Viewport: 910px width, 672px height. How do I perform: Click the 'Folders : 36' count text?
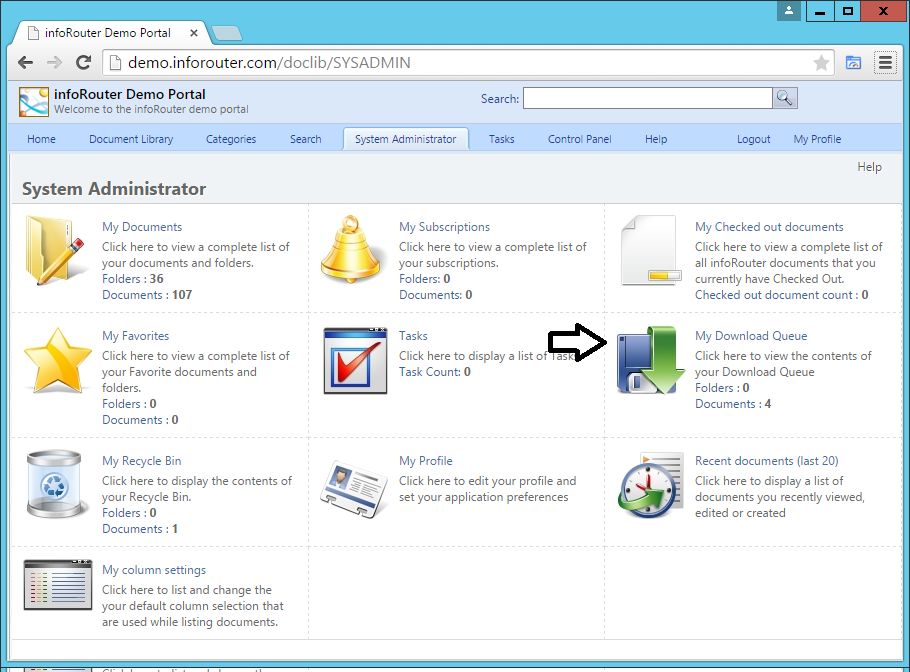(133, 279)
